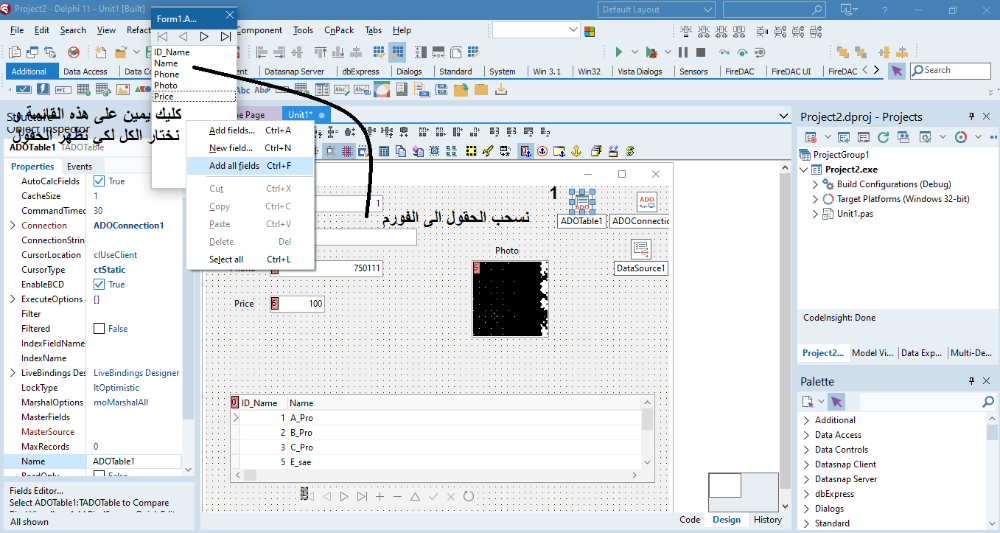Screen dimensions: 1000x533
Task: Click the refresh icon in Projects panel toolbar
Action: click(883, 137)
